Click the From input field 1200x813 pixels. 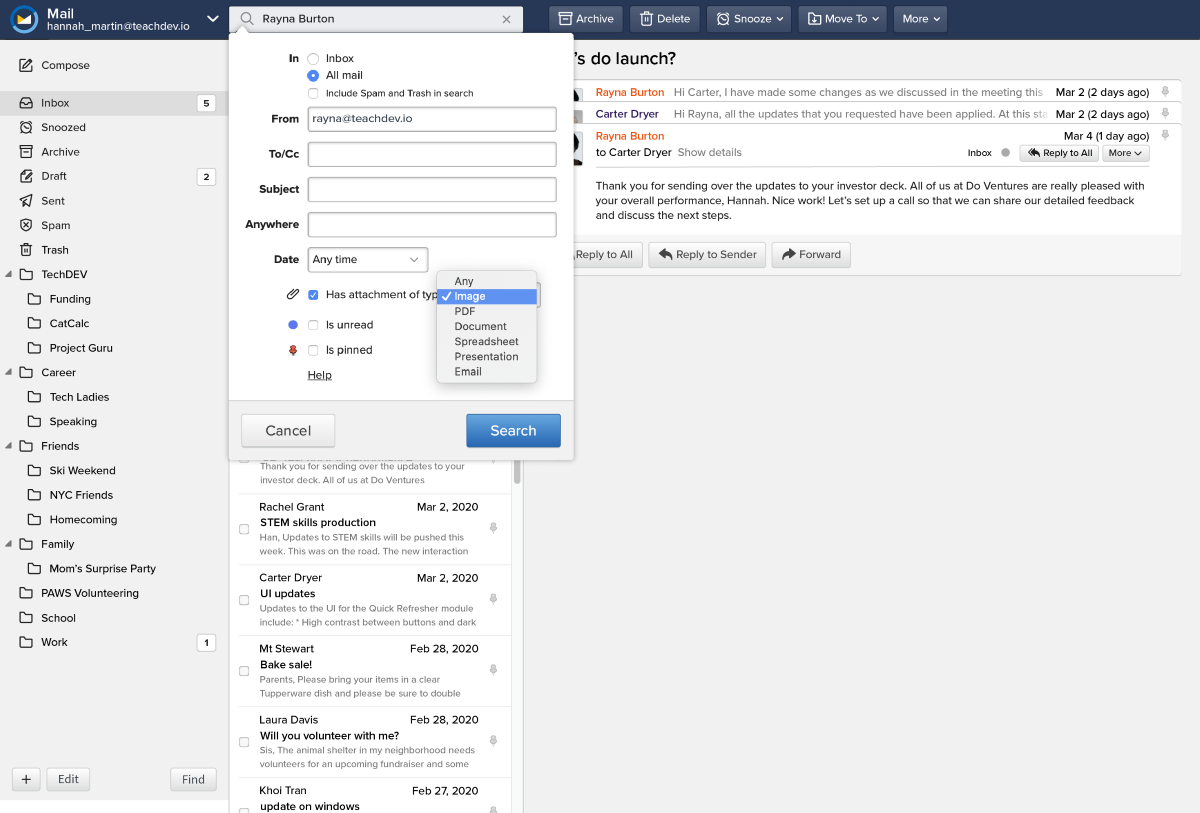[432, 119]
